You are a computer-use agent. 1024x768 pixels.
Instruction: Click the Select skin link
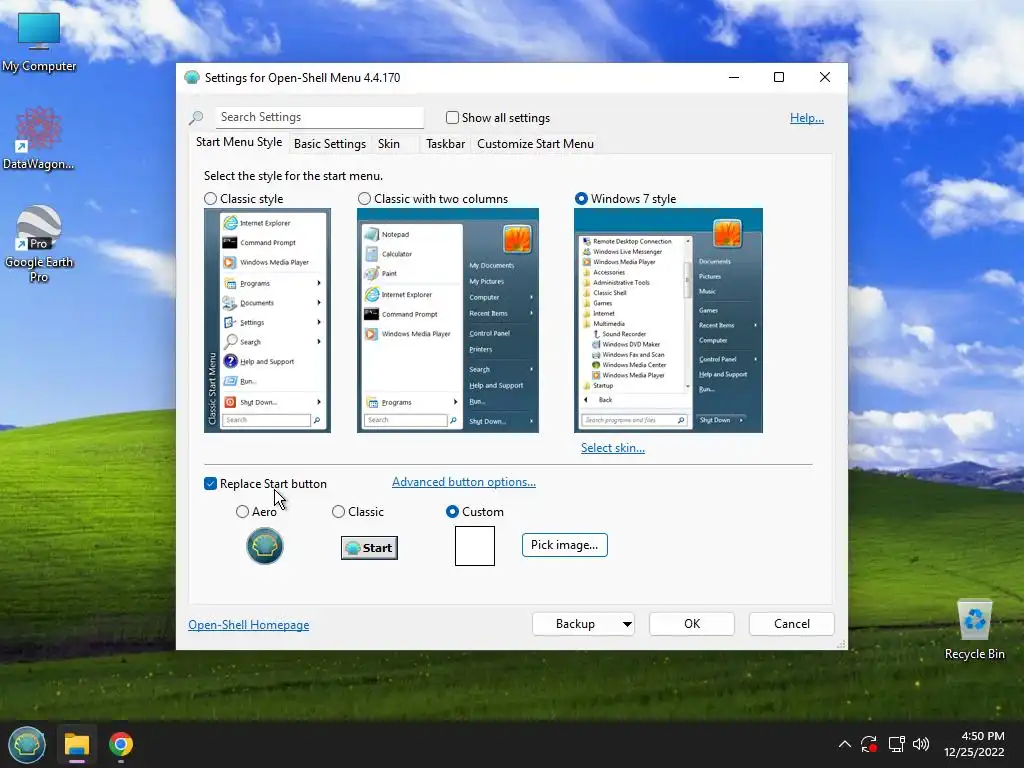point(613,448)
